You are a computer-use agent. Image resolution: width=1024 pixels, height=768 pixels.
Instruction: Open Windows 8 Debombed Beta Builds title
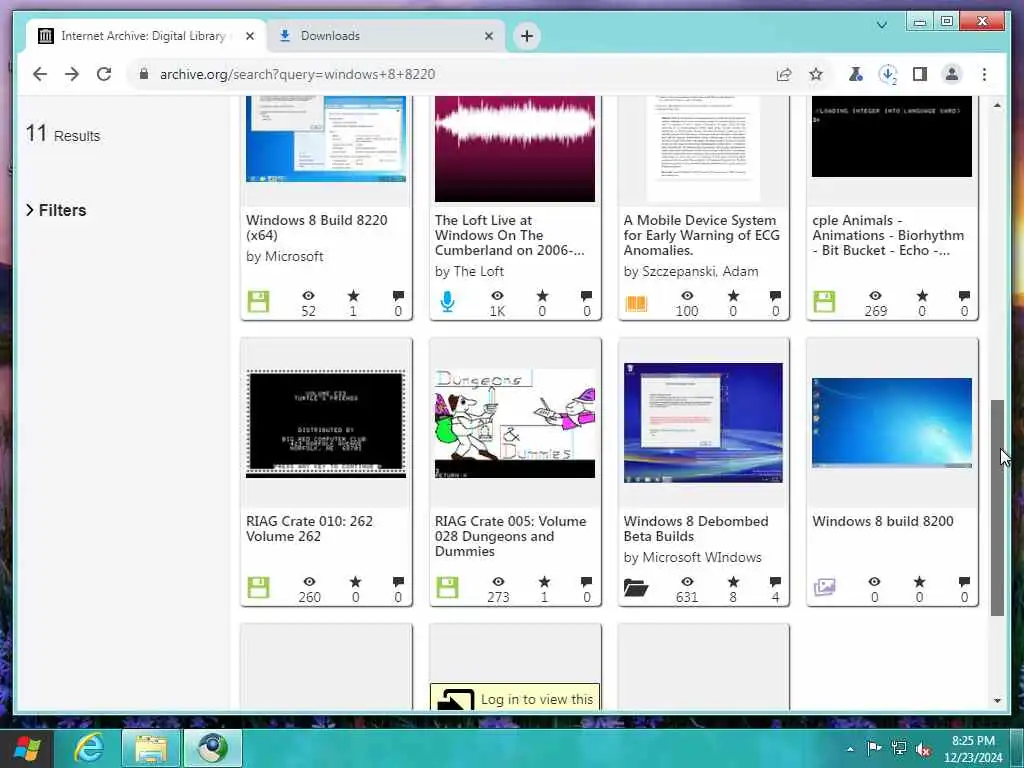(696, 528)
